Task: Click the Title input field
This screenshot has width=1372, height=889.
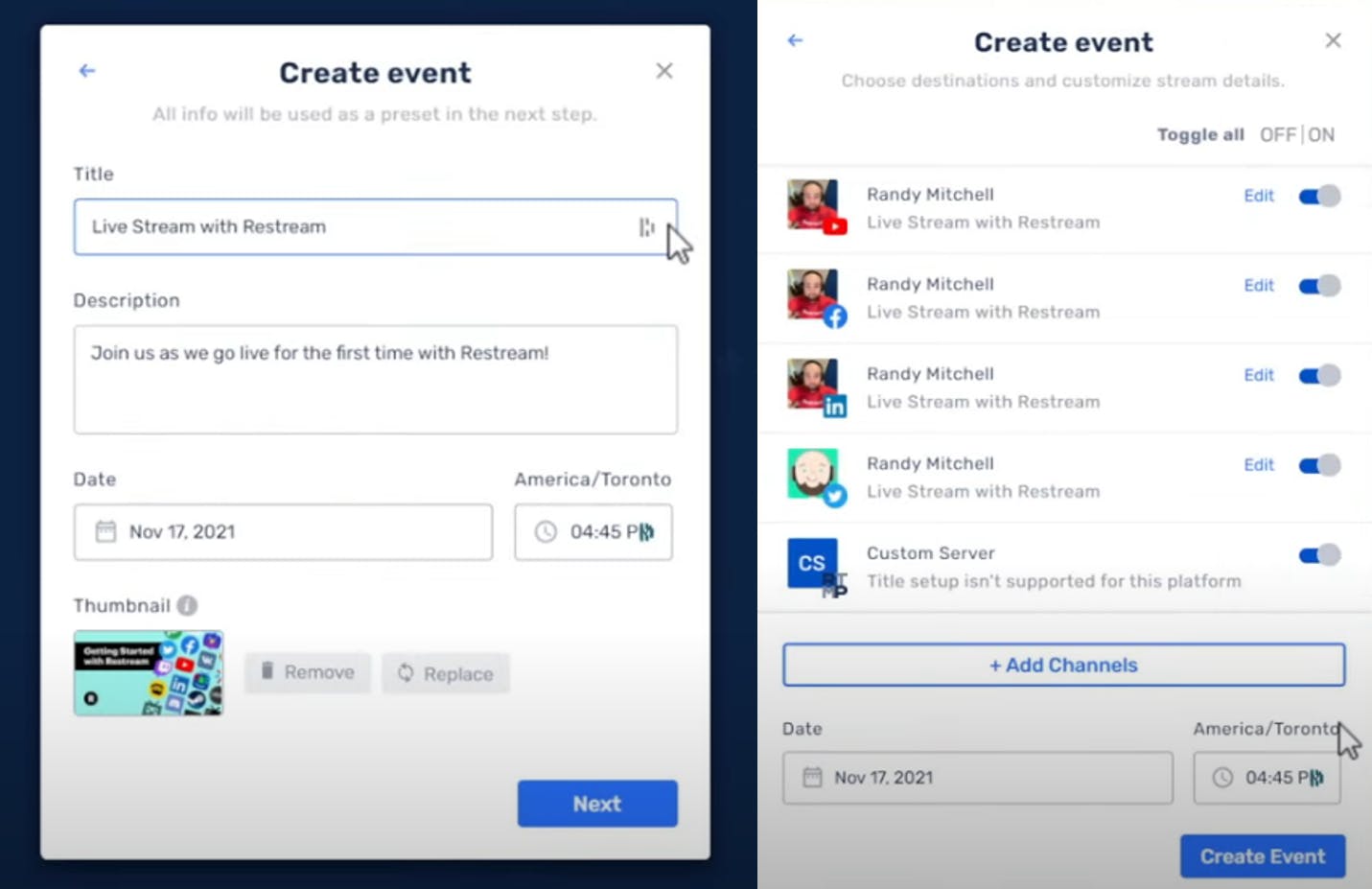Action: (376, 226)
